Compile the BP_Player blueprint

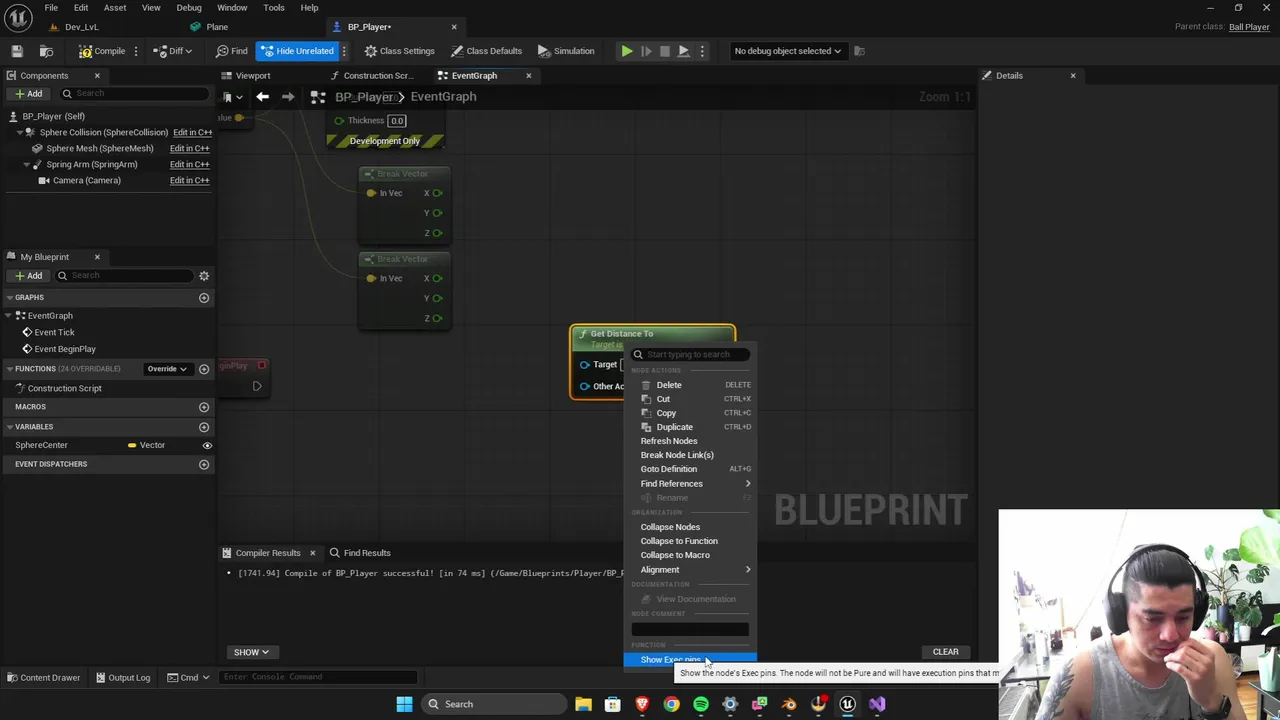(x=102, y=51)
